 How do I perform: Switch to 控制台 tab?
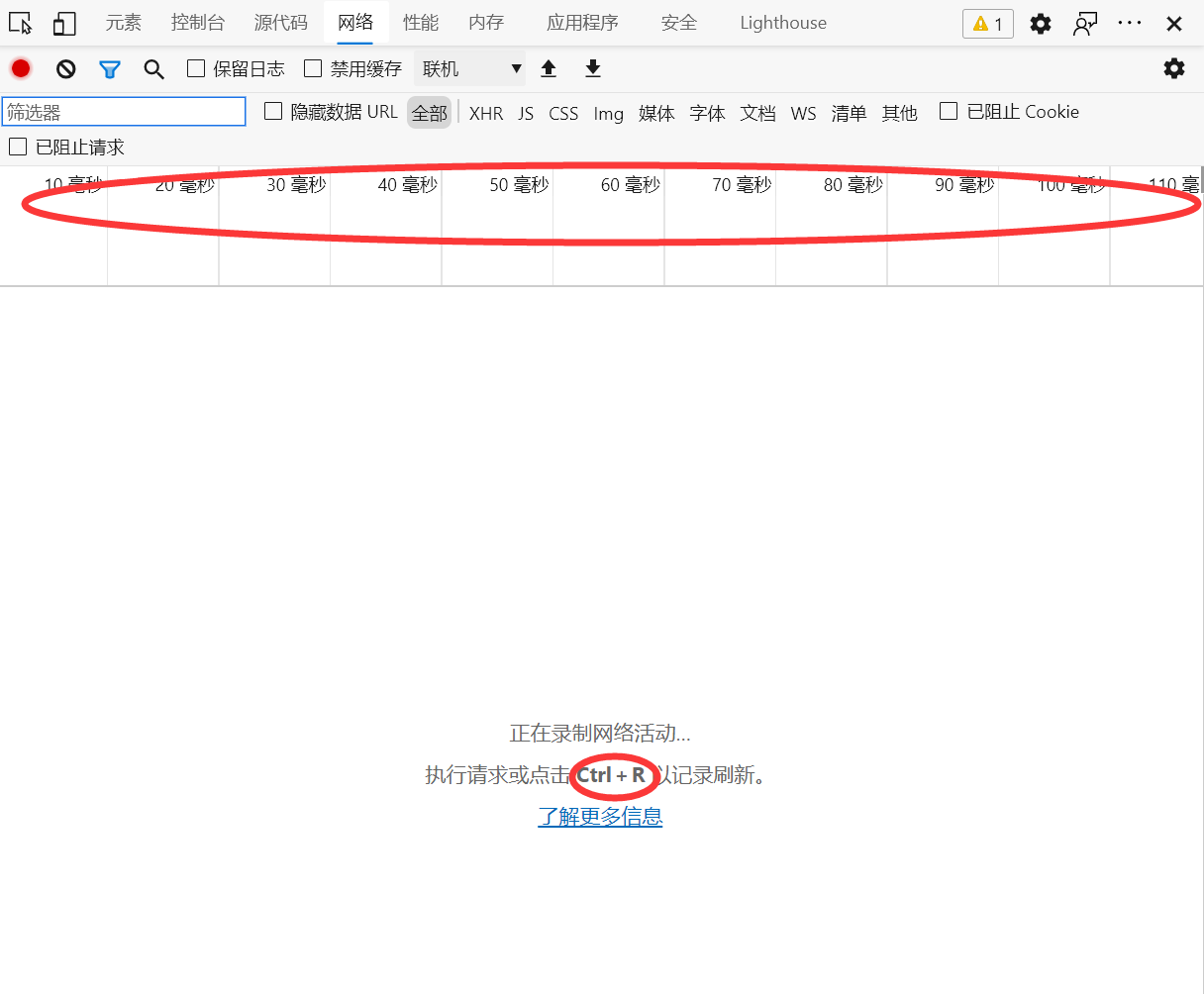(198, 23)
